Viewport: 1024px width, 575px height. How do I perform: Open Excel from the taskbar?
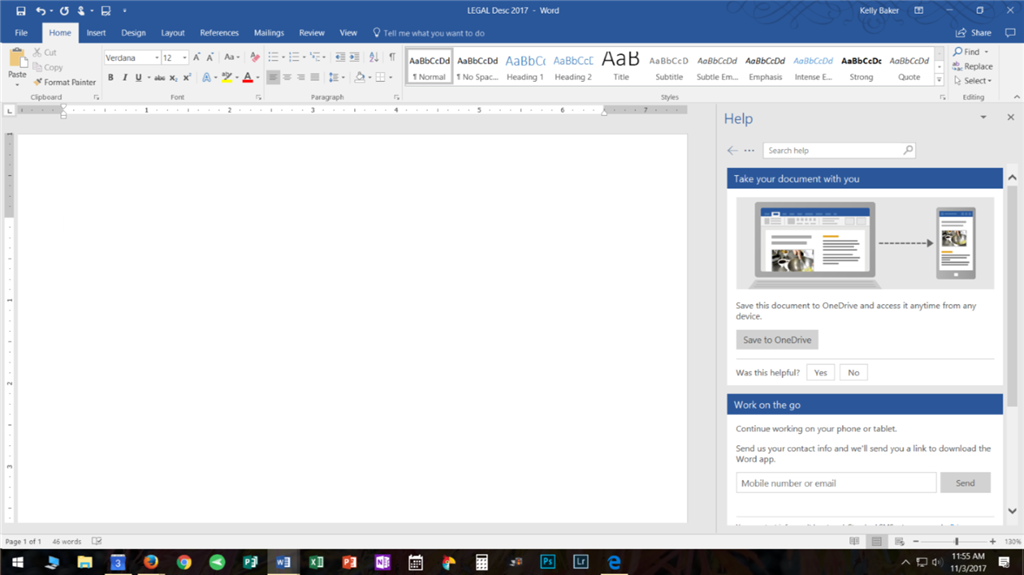(316, 562)
